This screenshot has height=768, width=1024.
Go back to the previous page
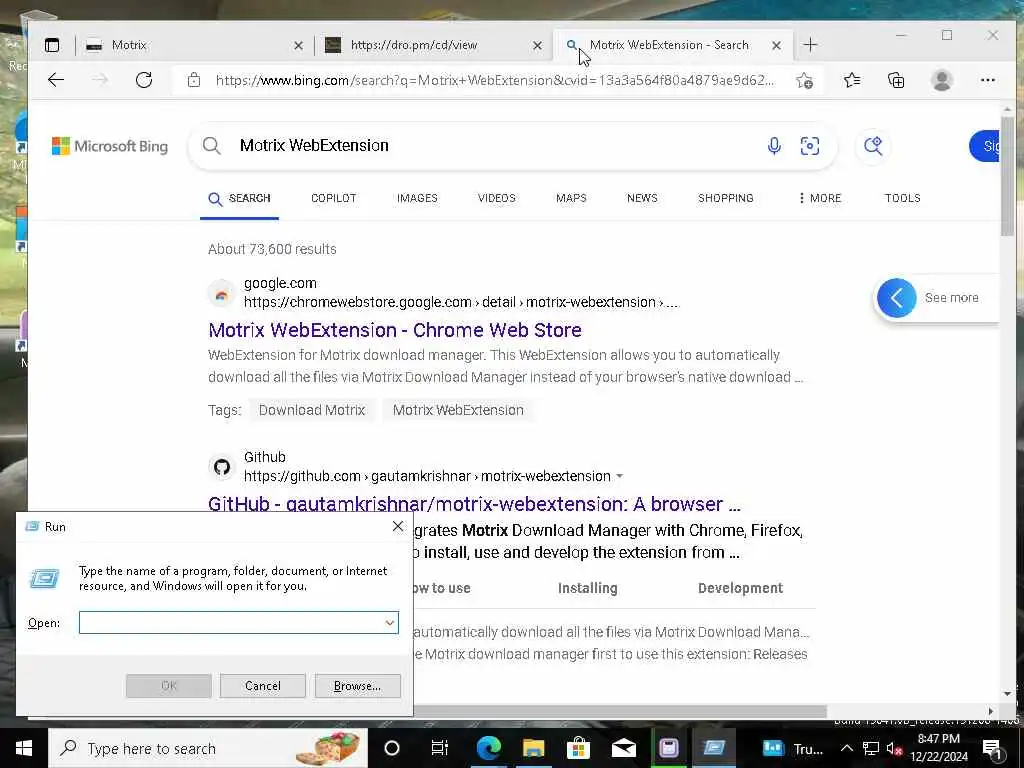[x=56, y=80]
